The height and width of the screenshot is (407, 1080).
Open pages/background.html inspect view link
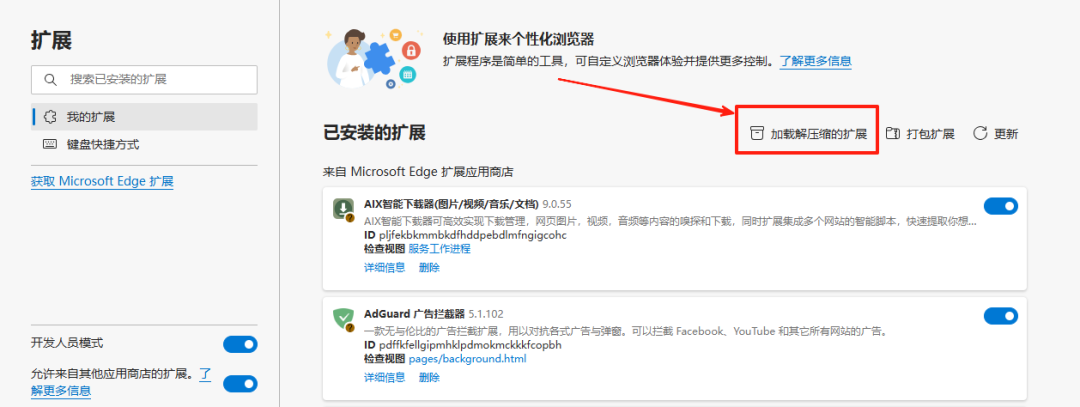(468, 359)
